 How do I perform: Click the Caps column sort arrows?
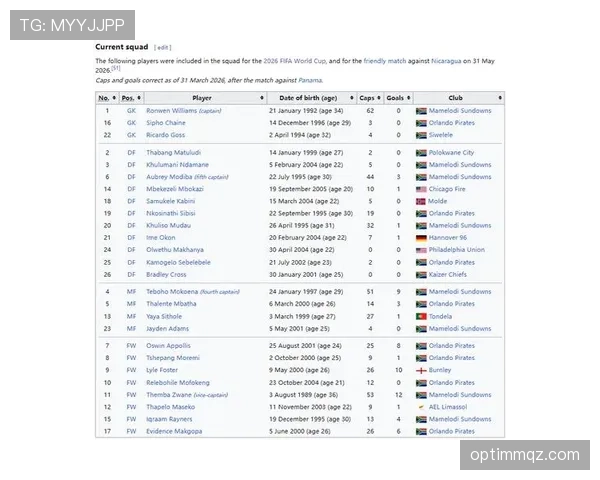tap(379, 98)
